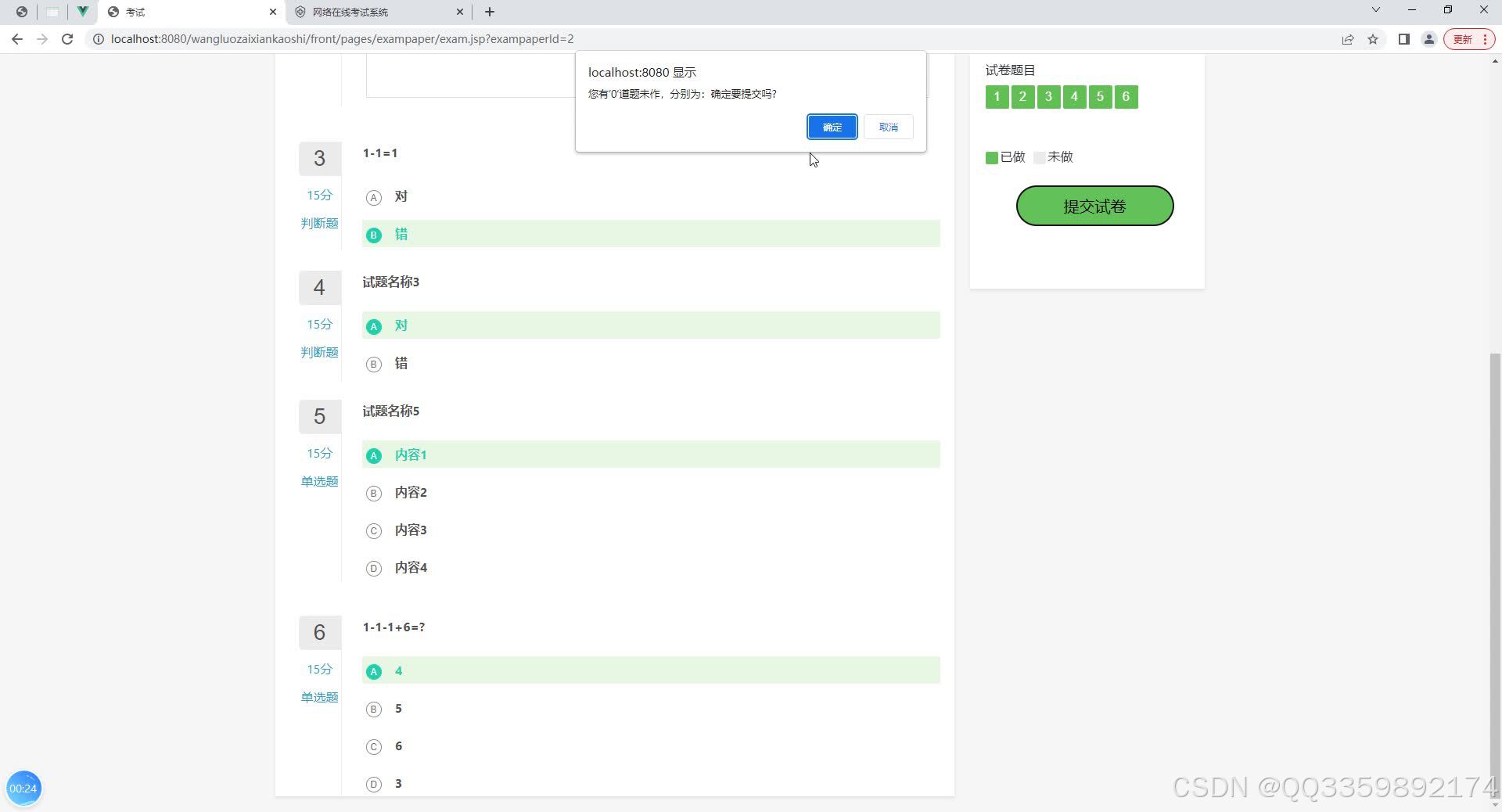Open the browser side panel
Viewport: 1502px width, 812px height.
coord(1403,39)
